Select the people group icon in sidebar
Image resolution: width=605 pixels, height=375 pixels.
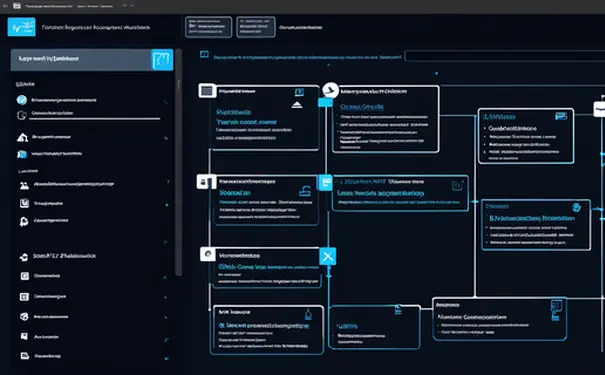(24, 186)
